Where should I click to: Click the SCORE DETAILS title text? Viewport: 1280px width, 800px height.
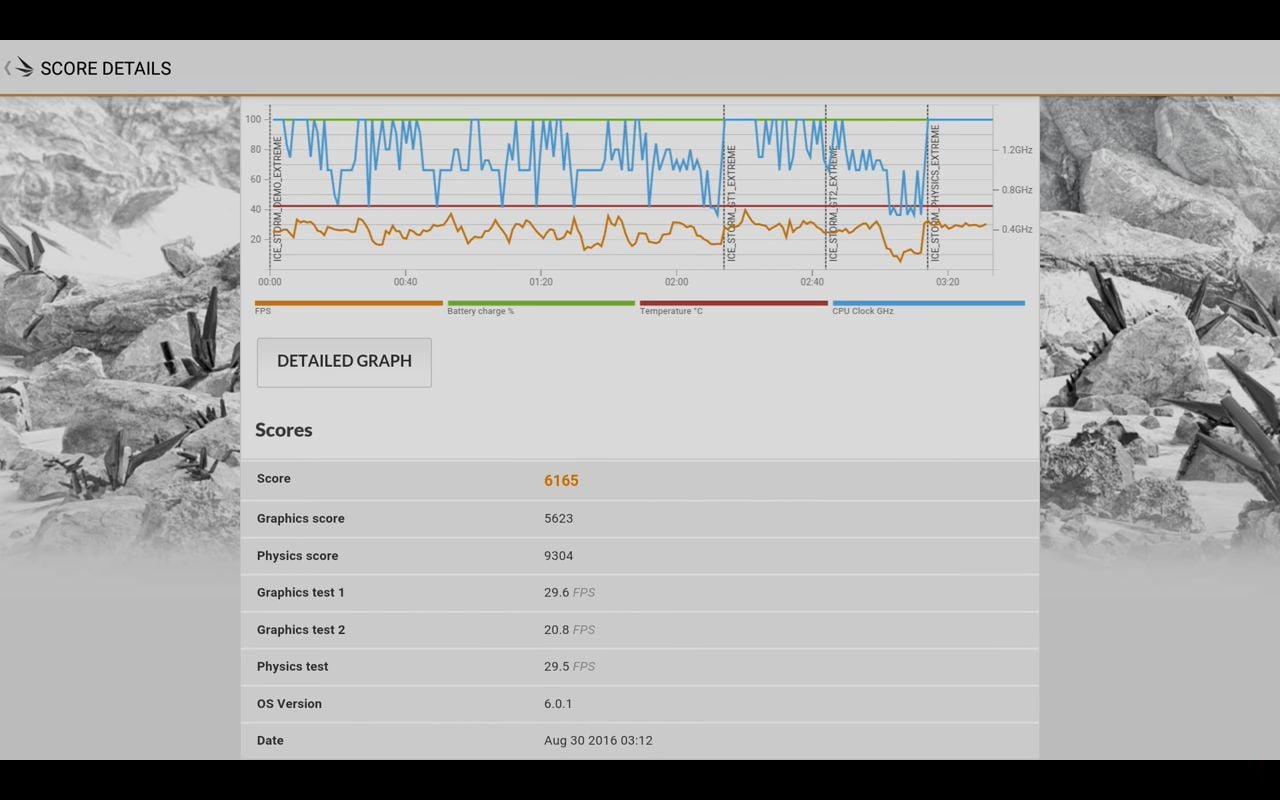point(106,68)
